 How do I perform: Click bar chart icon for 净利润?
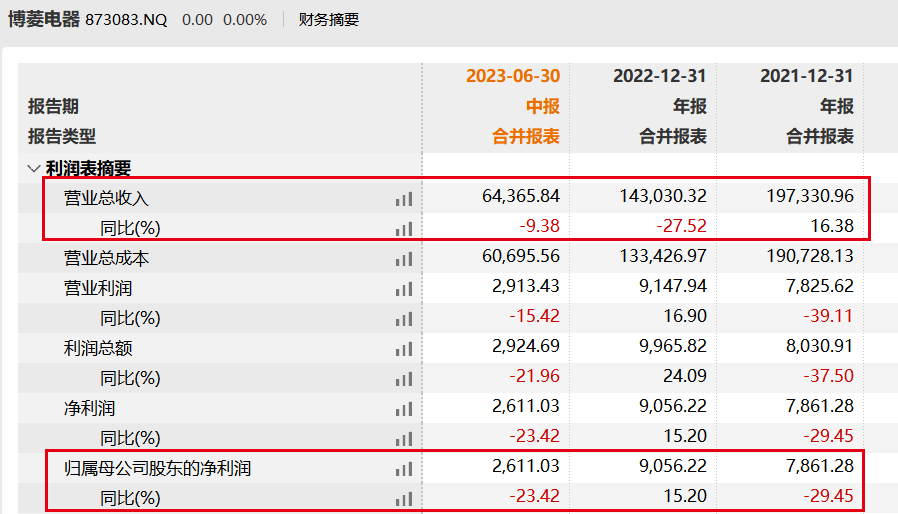[x=403, y=409]
